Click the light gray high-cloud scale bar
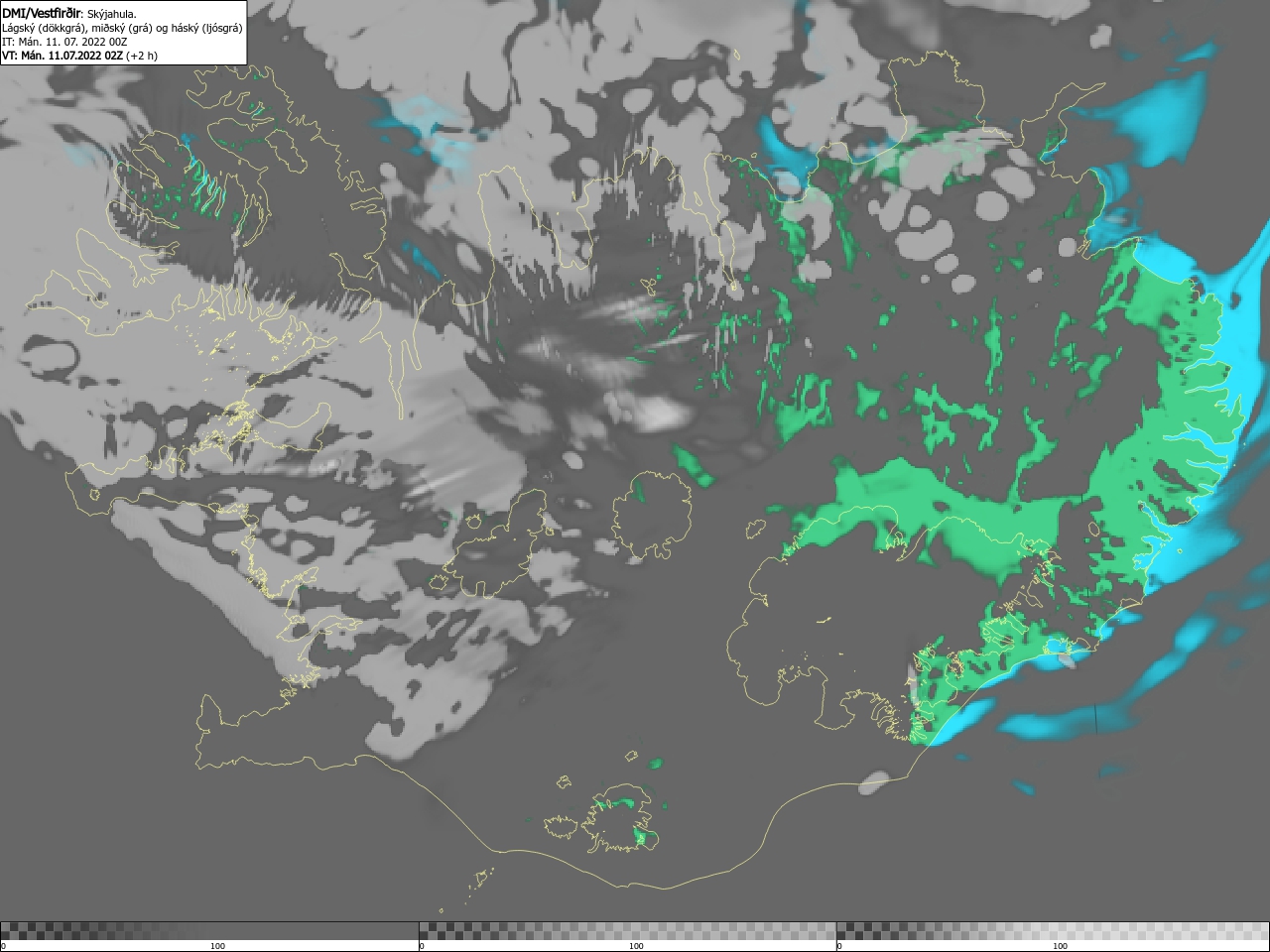The image size is (1270, 952). (1053, 931)
